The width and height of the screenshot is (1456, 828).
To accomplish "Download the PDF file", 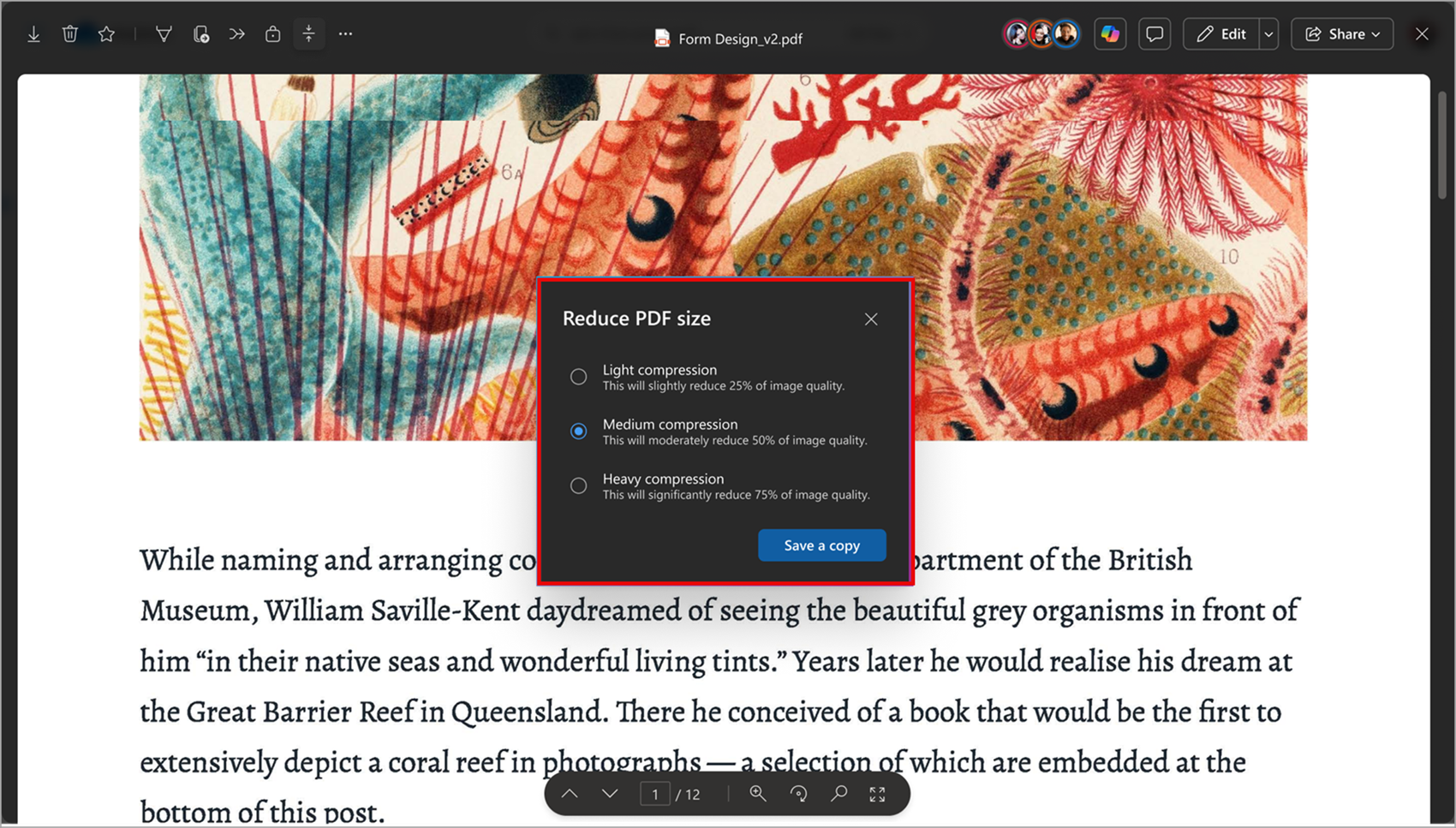I will (34, 33).
